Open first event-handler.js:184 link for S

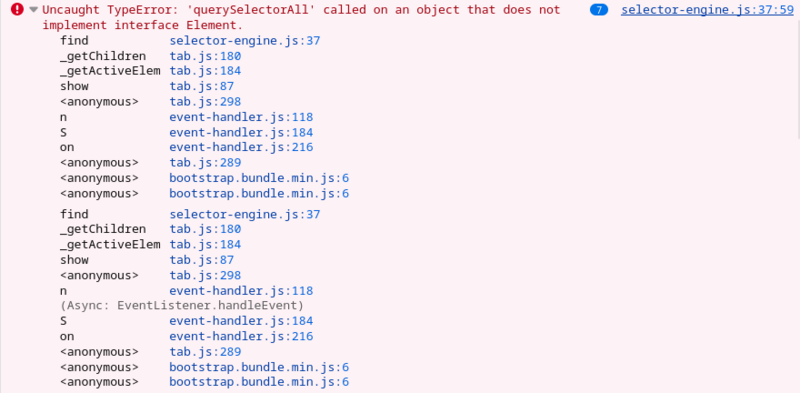241,133
